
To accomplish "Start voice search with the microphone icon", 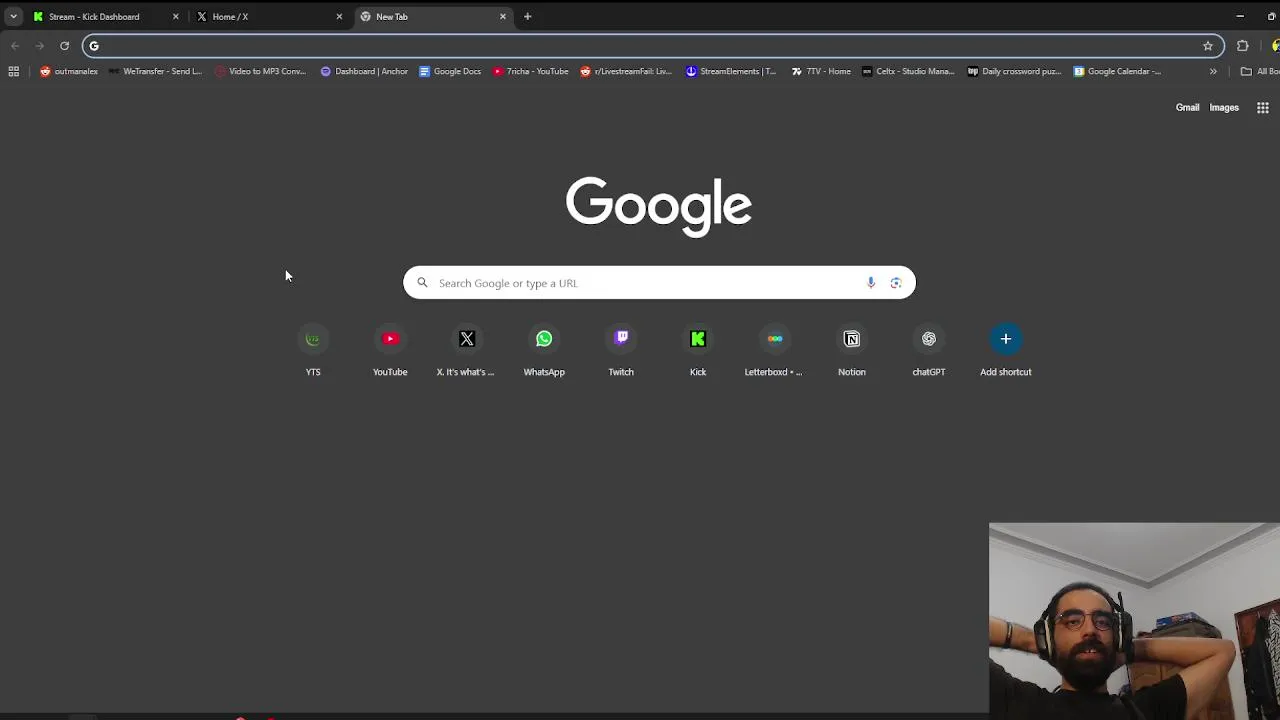I will tap(871, 283).
